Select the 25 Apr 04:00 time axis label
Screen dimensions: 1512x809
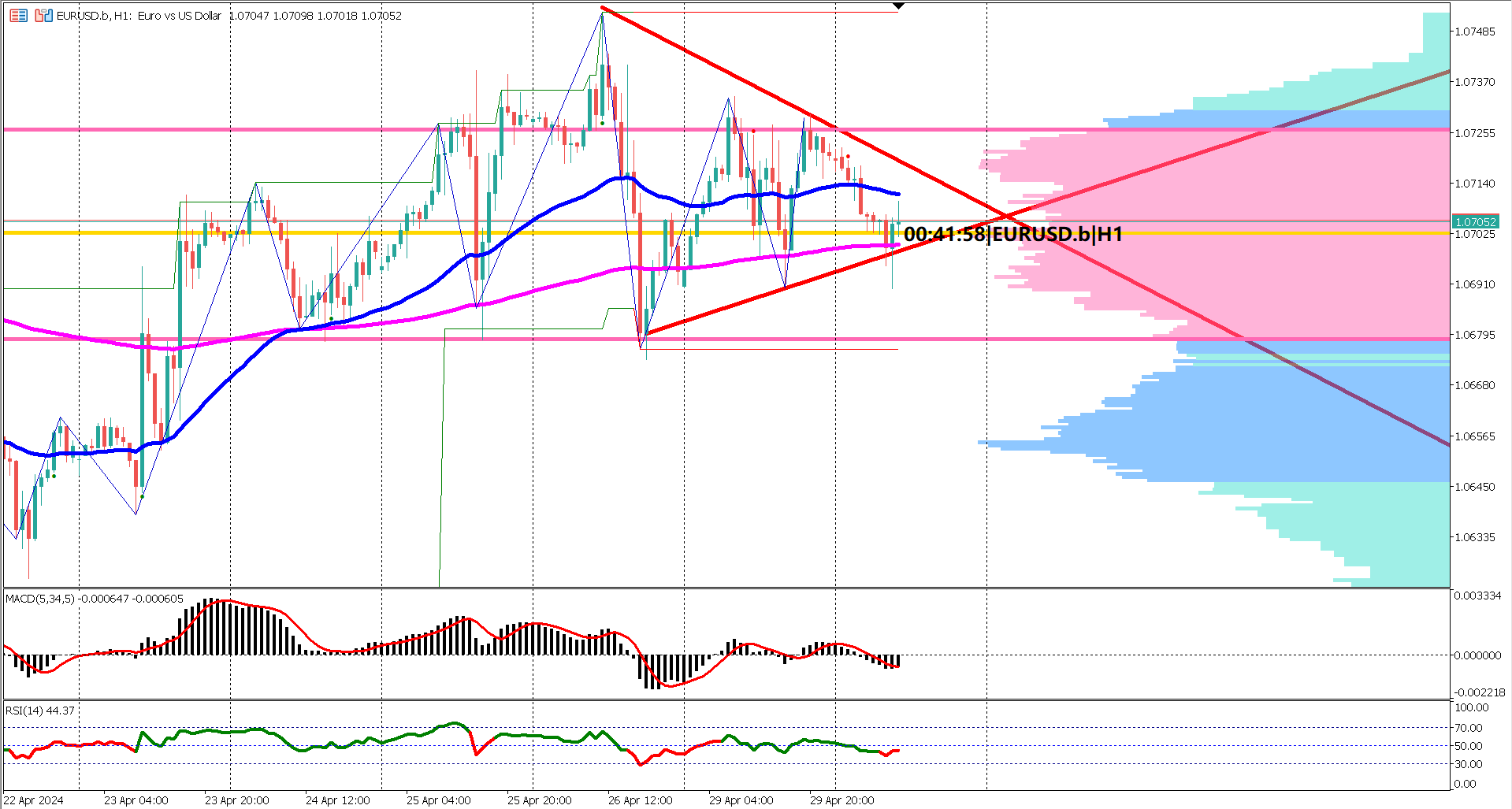[438, 800]
